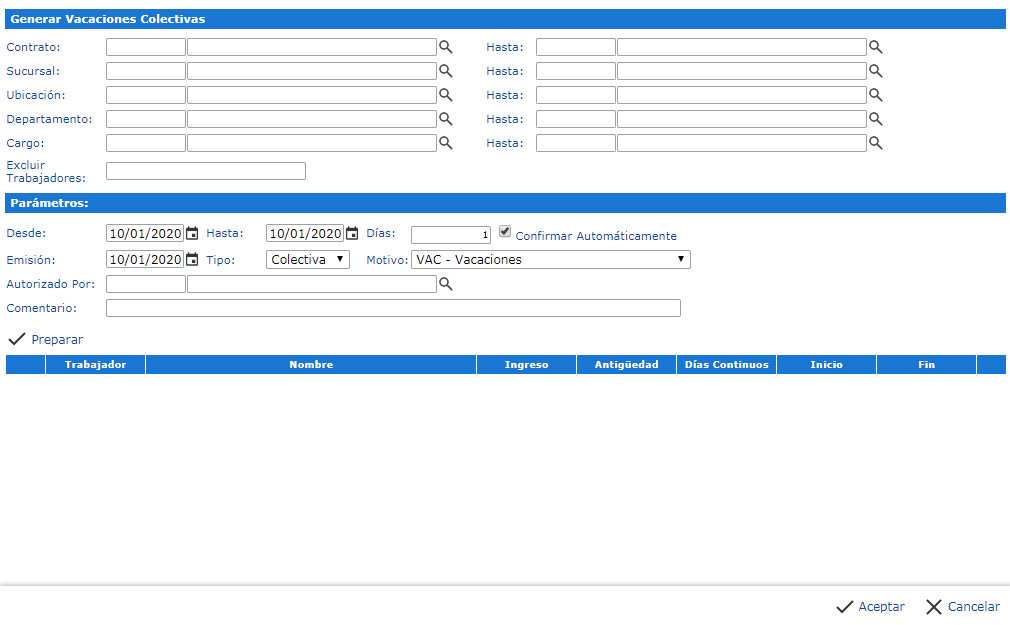Image resolution: width=1010 pixels, height=625 pixels.
Task: Click the Días Continuos column header
Action: point(727,365)
